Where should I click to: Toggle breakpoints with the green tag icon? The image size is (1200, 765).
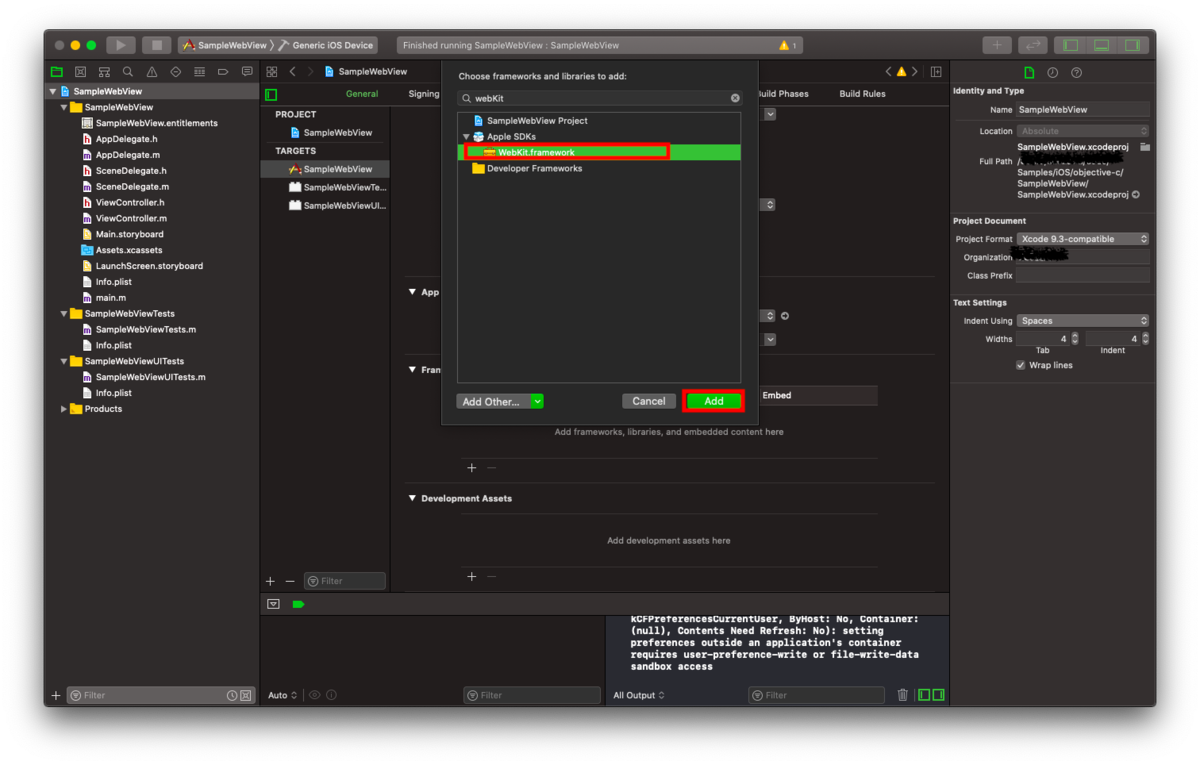298,604
